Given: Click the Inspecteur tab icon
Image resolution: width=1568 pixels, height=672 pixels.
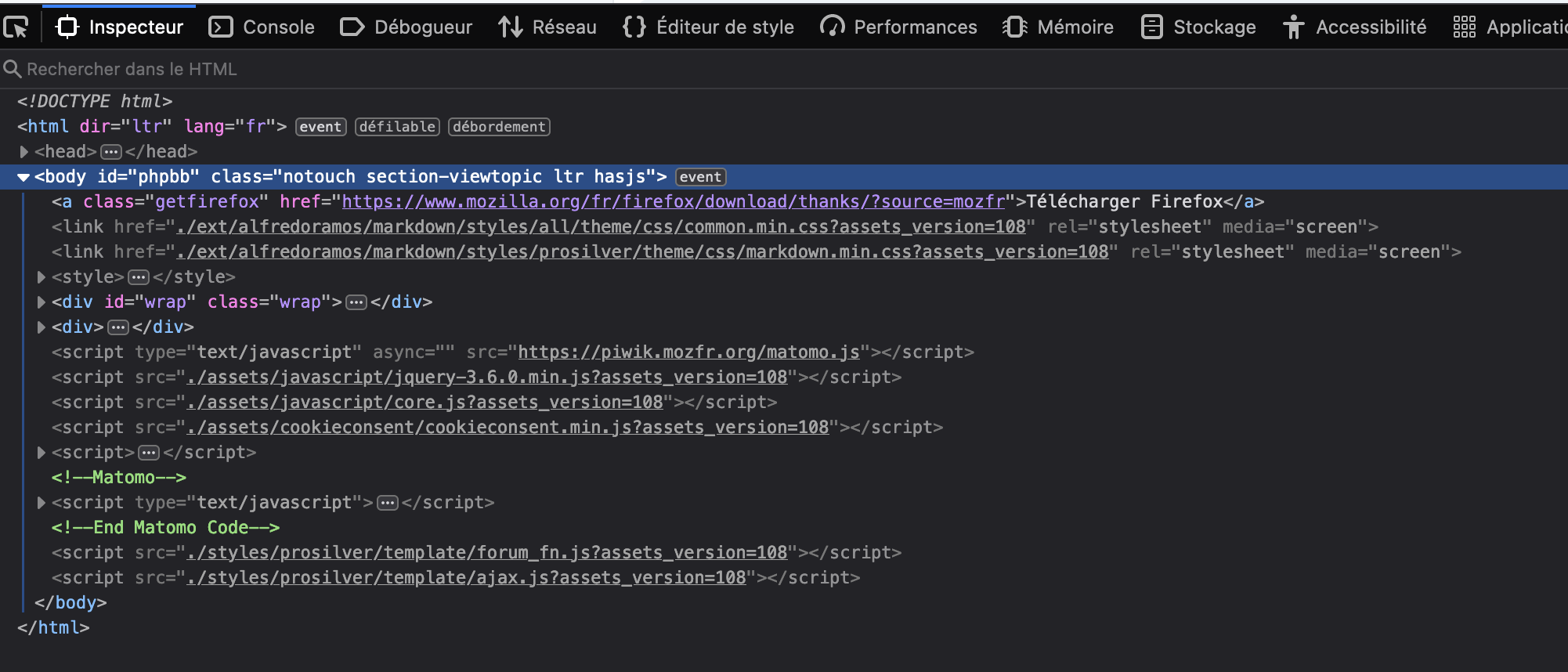Looking at the screenshot, I should (x=68, y=27).
